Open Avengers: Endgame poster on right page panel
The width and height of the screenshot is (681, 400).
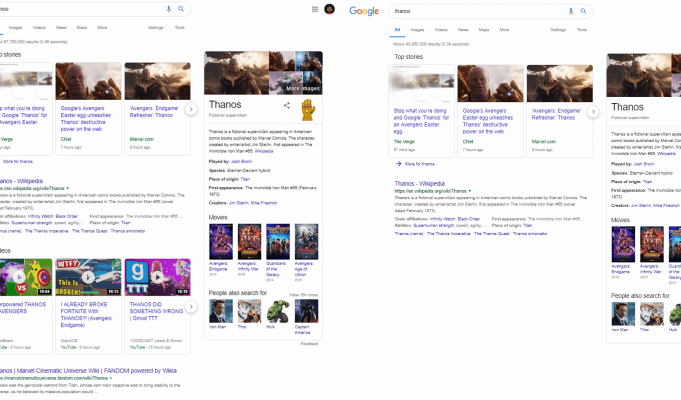(623, 245)
